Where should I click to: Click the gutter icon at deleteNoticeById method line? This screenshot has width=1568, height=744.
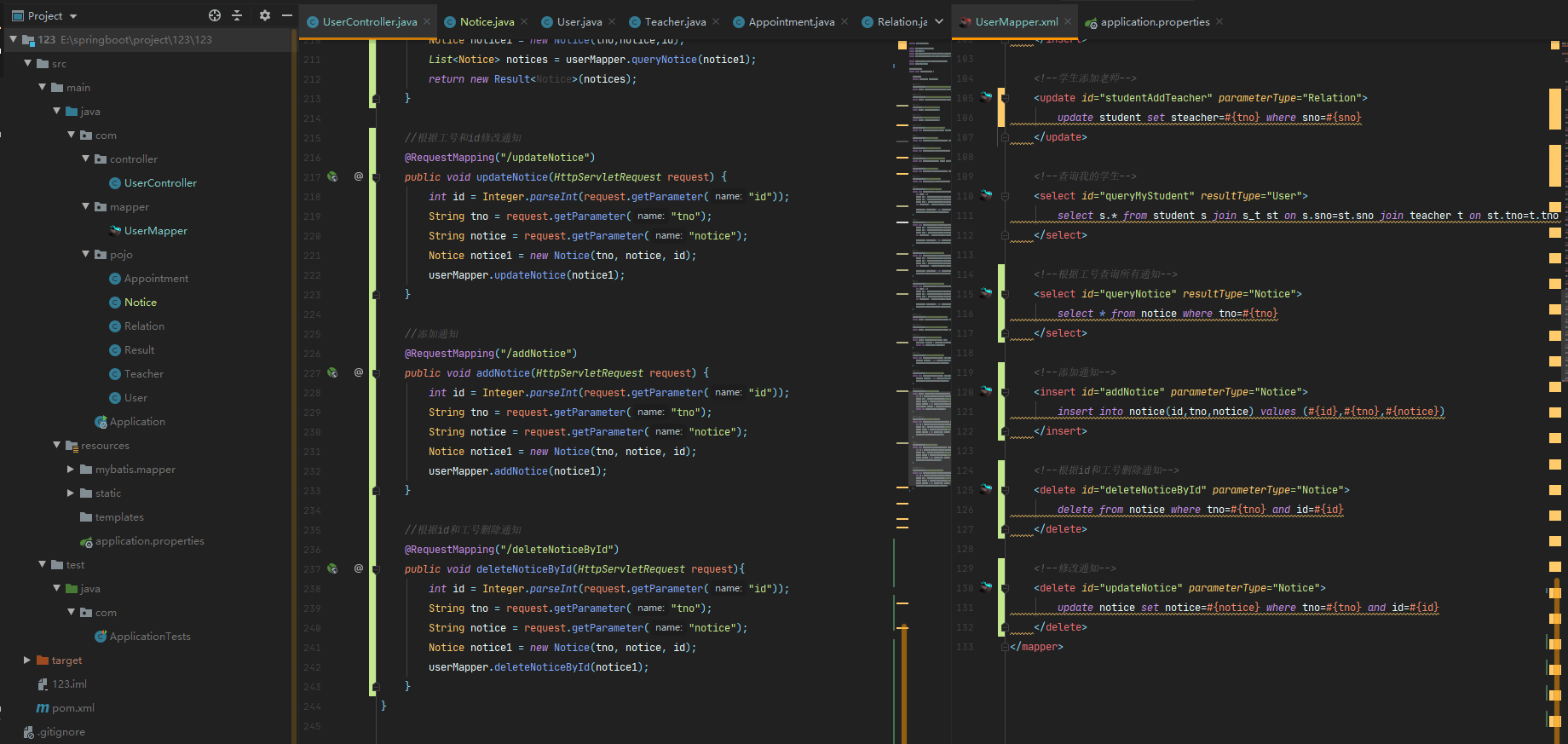pos(332,569)
